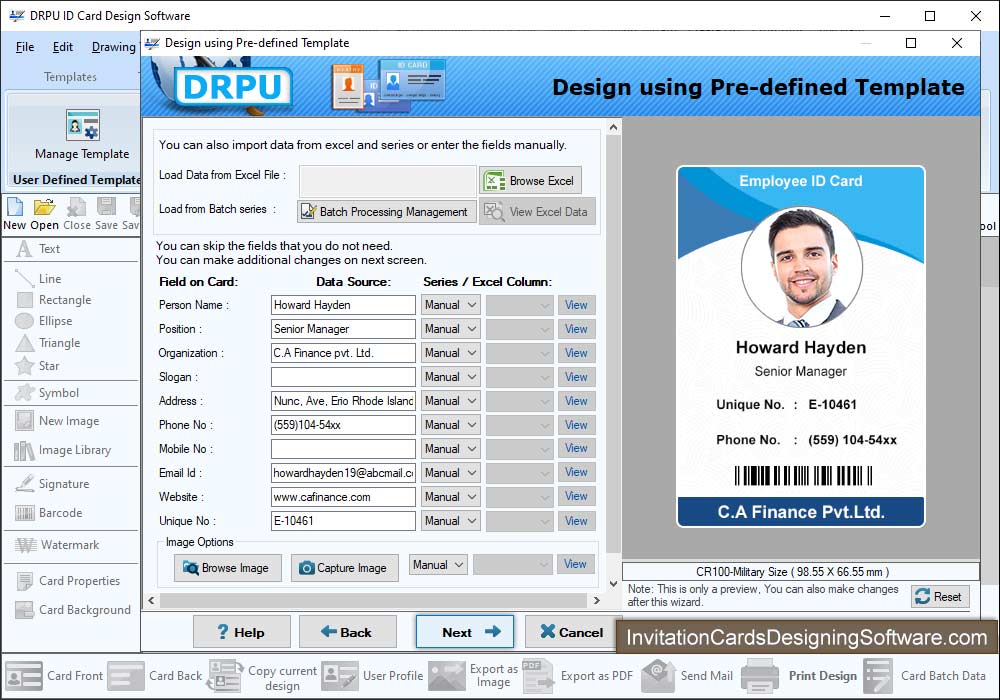Click the Back button
Image resolution: width=1000 pixels, height=700 pixels.
[348, 632]
